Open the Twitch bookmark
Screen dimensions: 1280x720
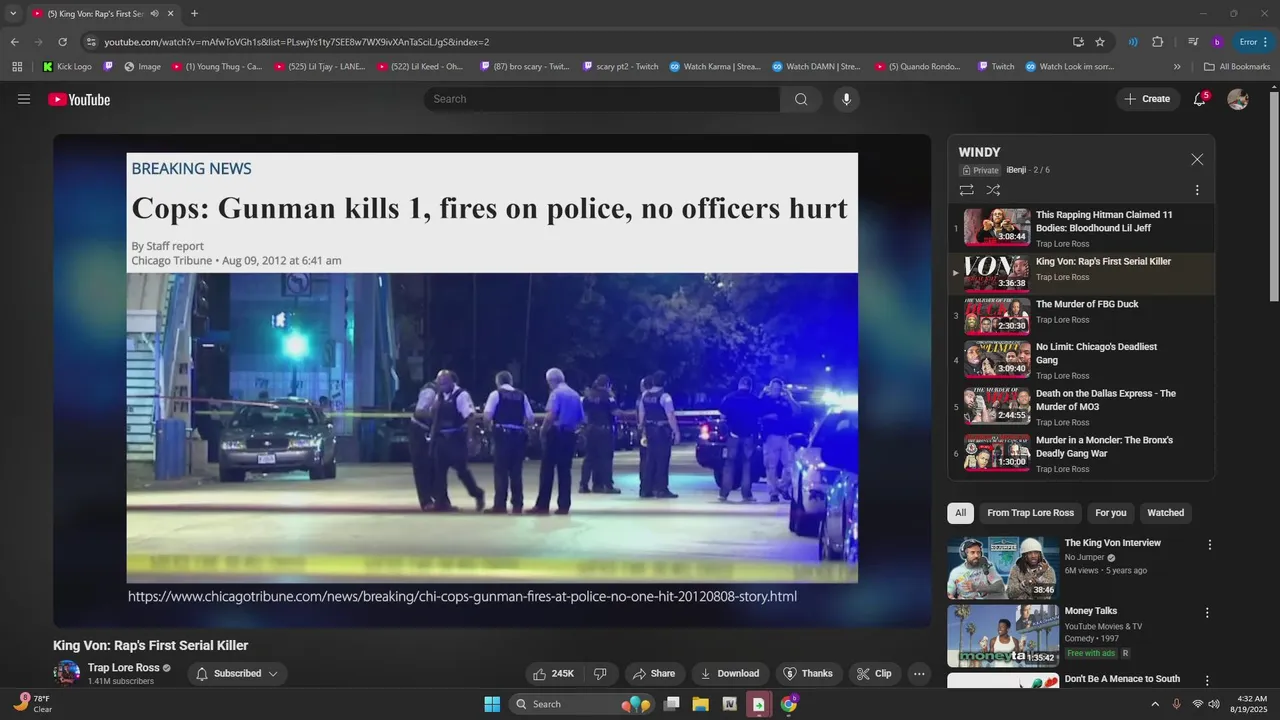pyautogui.click(x=996, y=67)
